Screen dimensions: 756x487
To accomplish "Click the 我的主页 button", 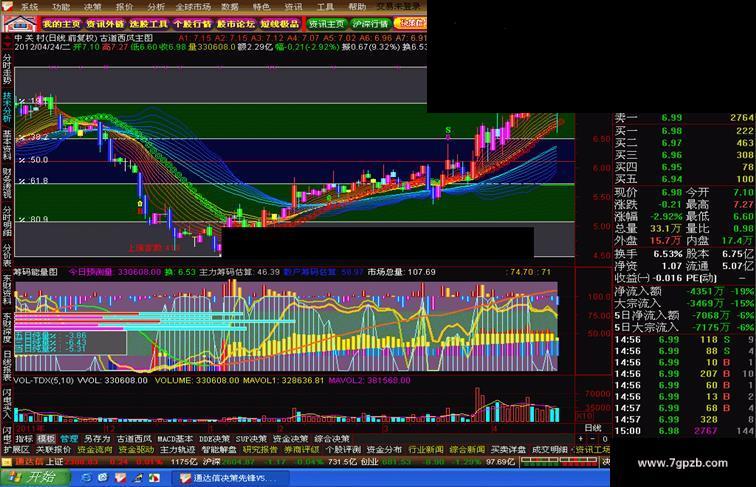I will click(61, 24).
